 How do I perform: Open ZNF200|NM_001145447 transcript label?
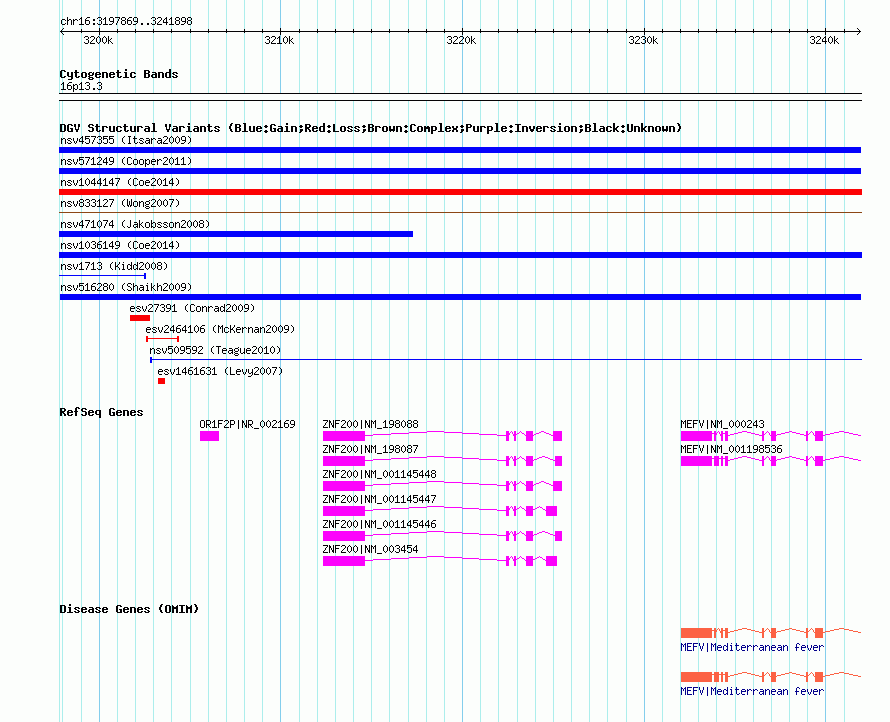point(379,499)
